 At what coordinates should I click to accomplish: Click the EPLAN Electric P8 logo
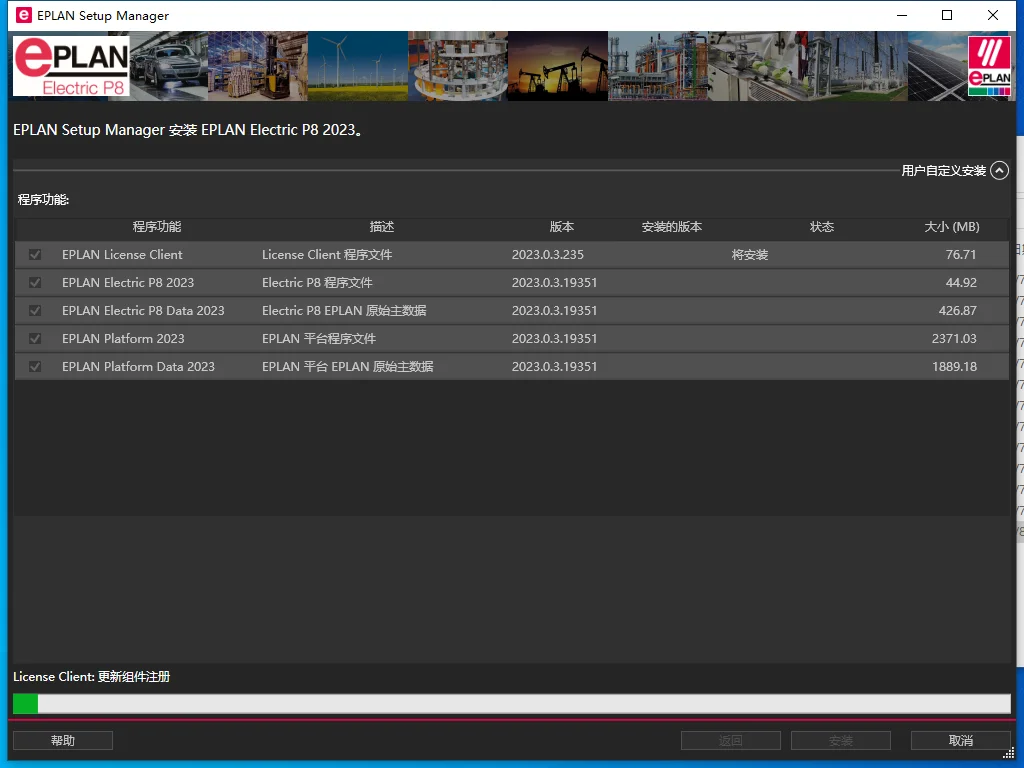[x=71, y=66]
